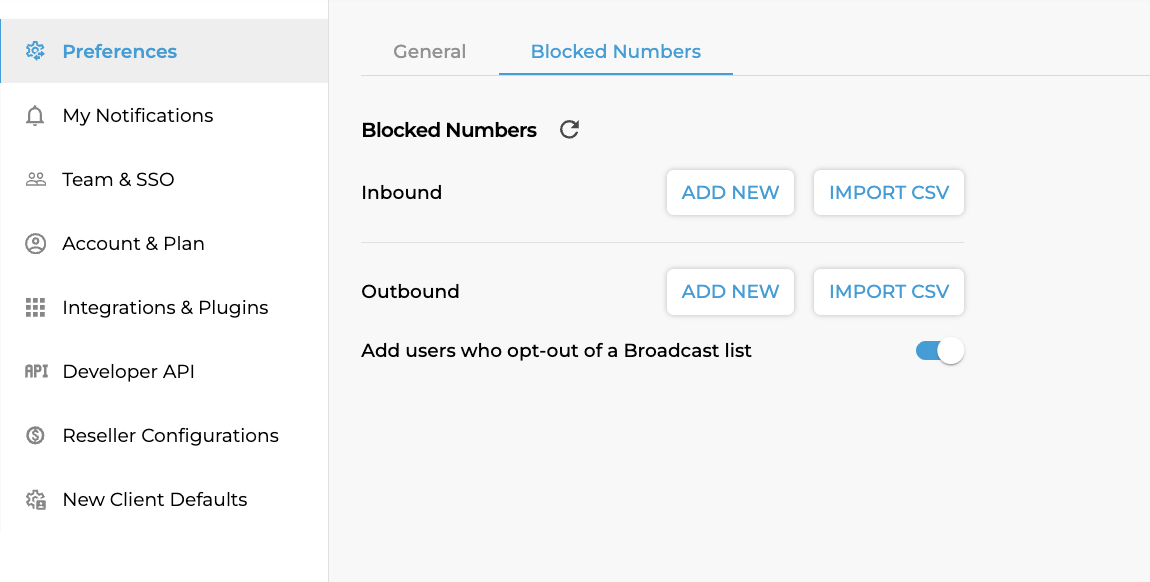The height and width of the screenshot is (582, 1150).
Task: Refresh the Blocked Numbers list
Action: [569, 130]
